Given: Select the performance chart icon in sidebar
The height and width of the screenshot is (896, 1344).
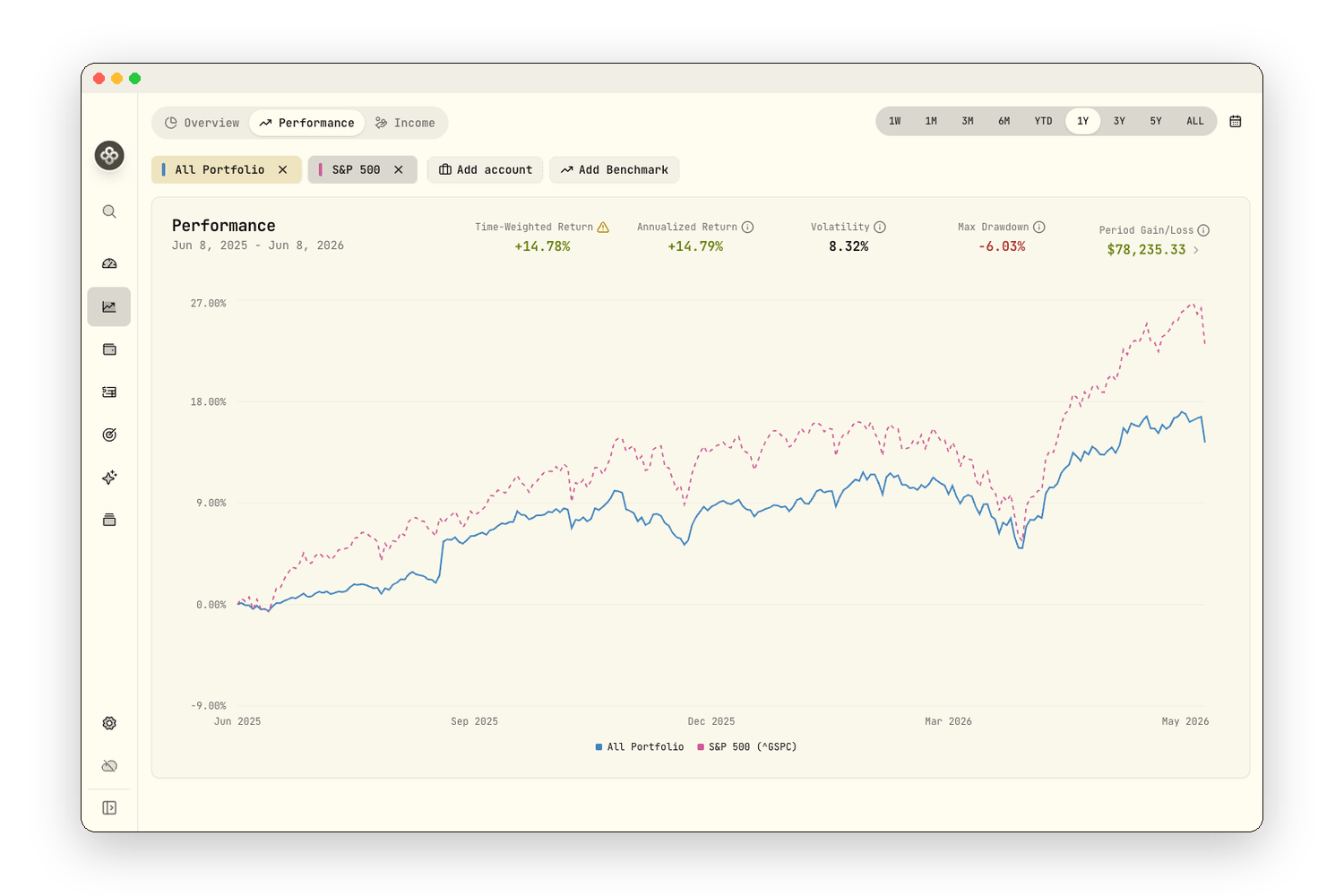Looking at the screenshot, I should point(109,306).
